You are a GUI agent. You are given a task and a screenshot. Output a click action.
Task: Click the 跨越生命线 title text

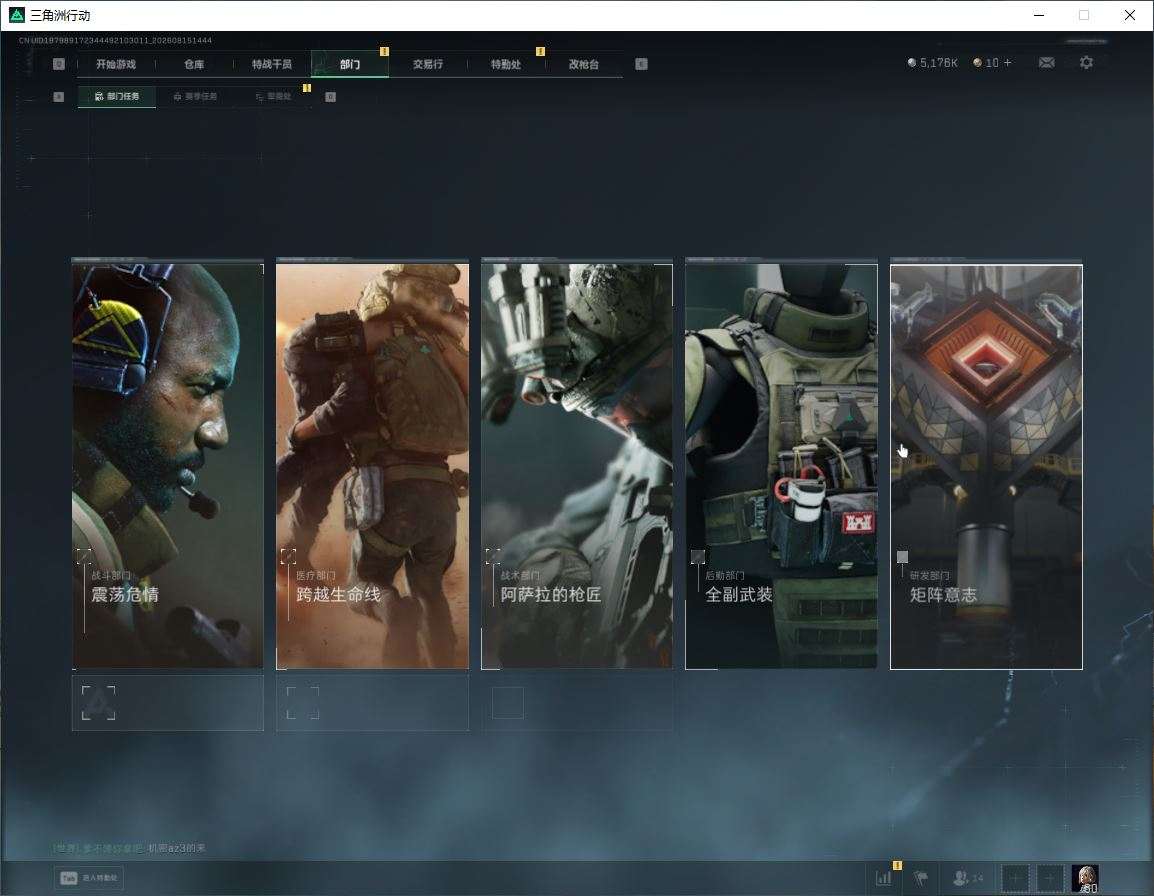339,594
